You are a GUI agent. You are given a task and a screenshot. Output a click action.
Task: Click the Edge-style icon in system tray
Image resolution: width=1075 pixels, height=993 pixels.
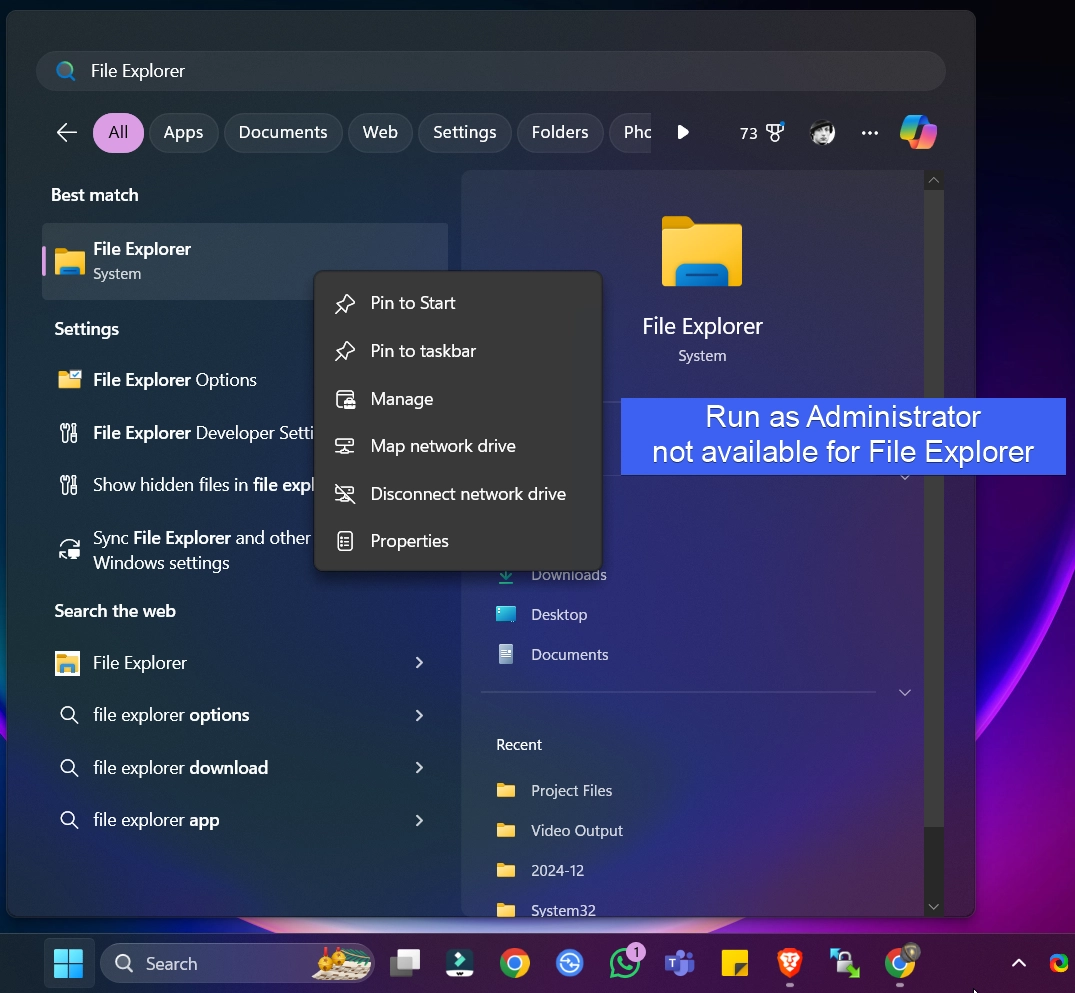pos(1059,964)
